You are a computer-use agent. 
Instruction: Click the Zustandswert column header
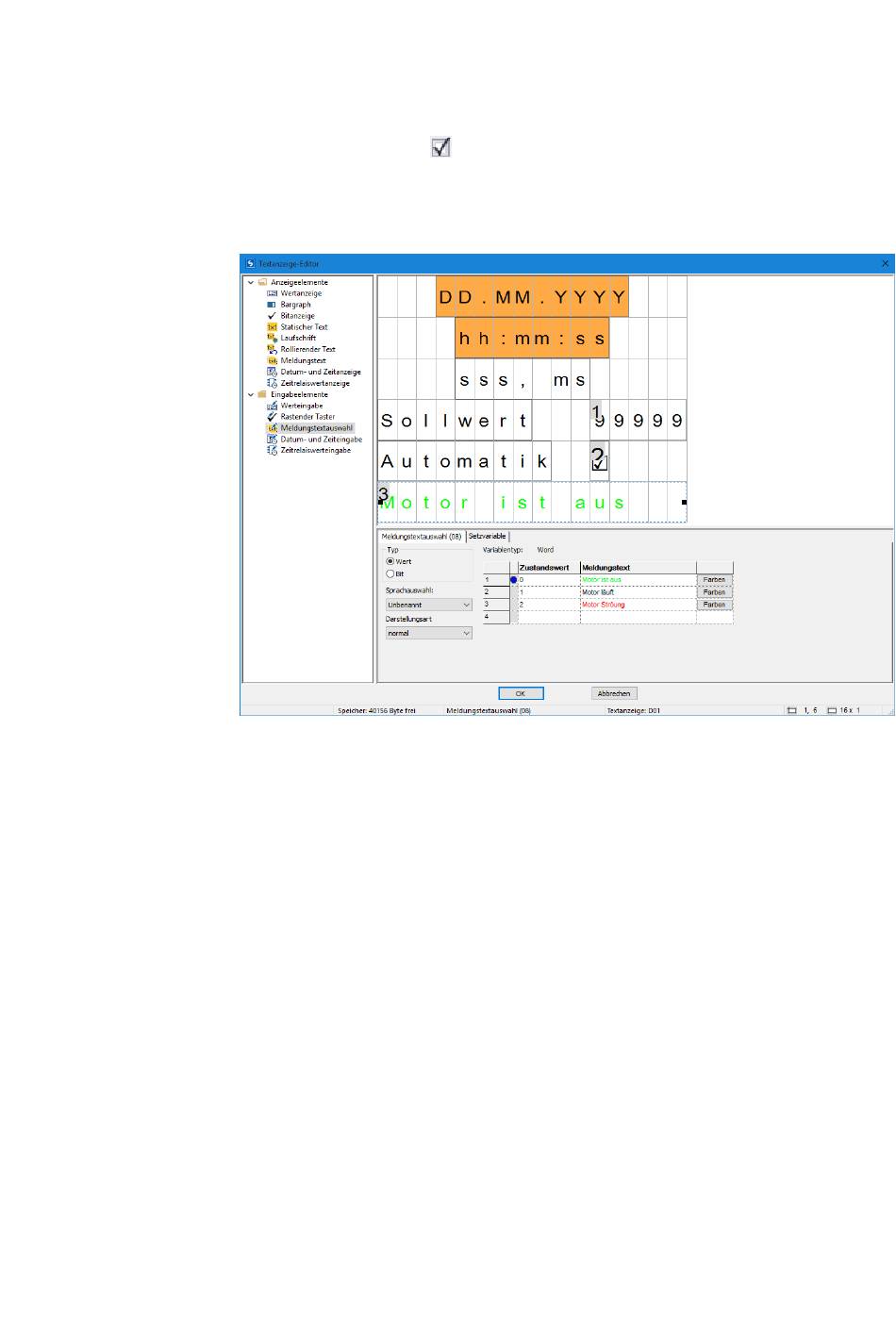[x=548, y=568]
